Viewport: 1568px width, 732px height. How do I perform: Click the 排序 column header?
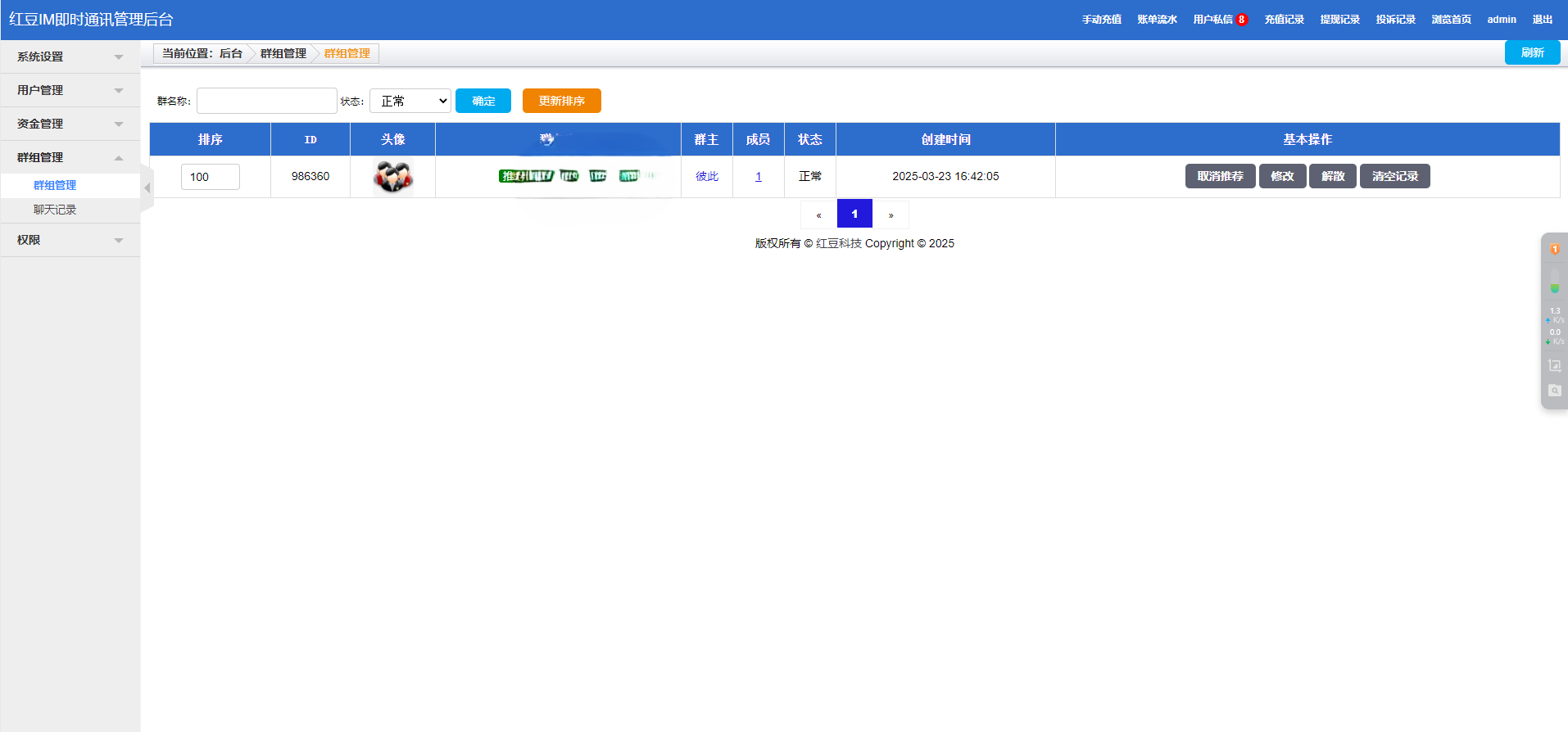coord(210,139)
